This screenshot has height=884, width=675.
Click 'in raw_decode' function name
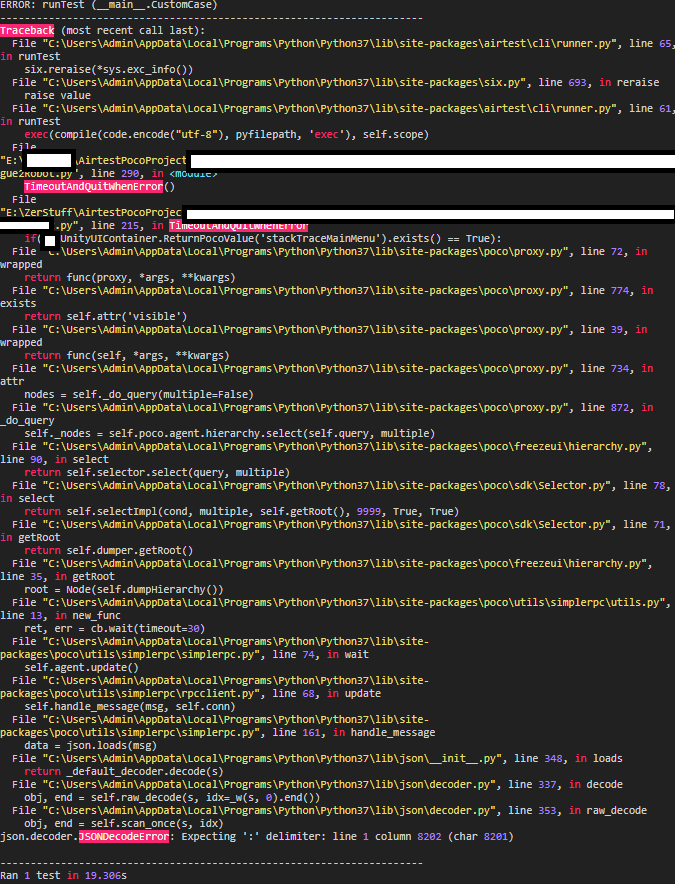[607, 810]
